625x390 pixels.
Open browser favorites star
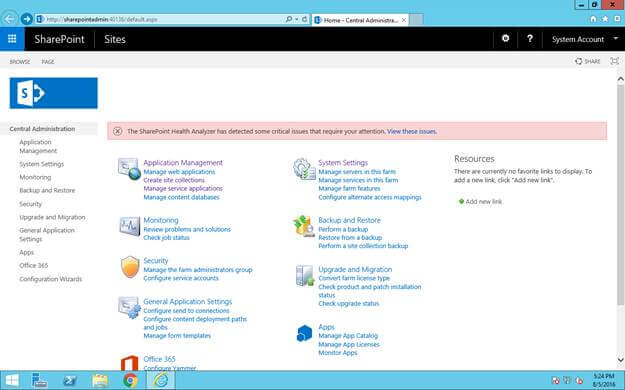pos(605,19)
